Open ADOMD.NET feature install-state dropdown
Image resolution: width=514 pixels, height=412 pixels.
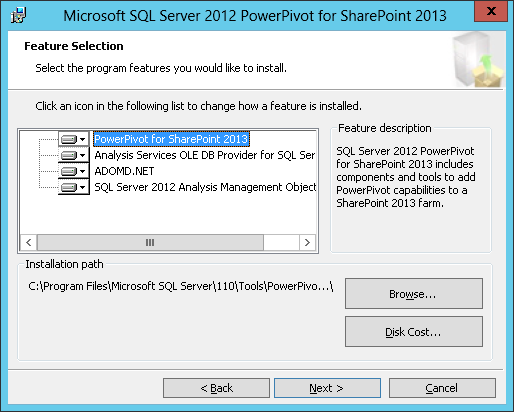74,171
